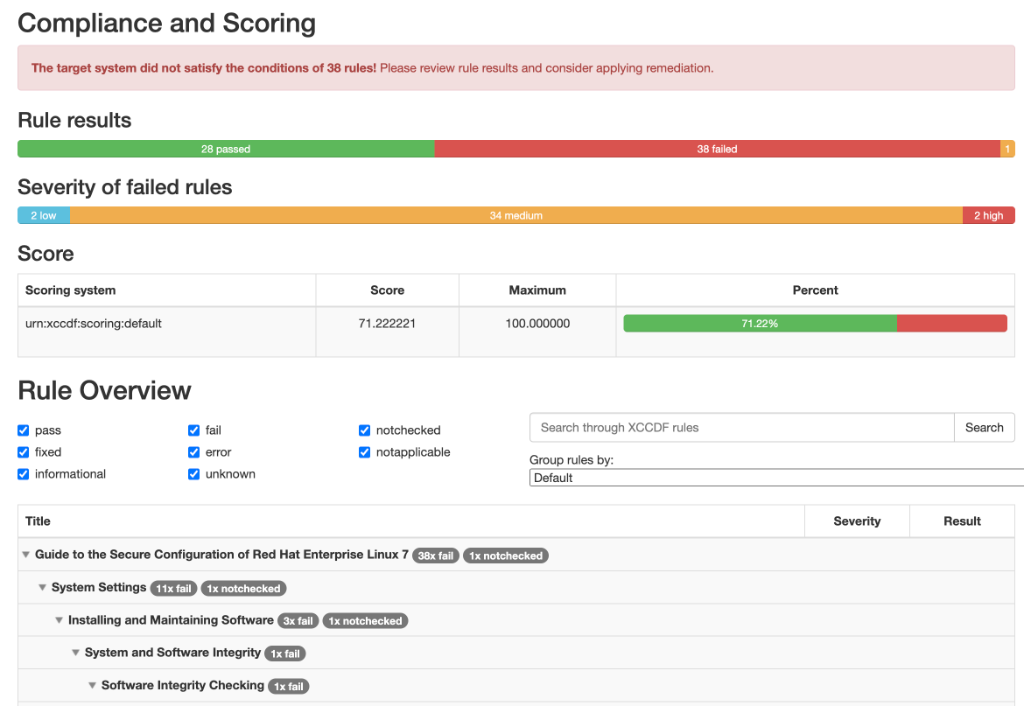Click the 28 passed bar segment
1024x706 pixels.
coord(226,149)
